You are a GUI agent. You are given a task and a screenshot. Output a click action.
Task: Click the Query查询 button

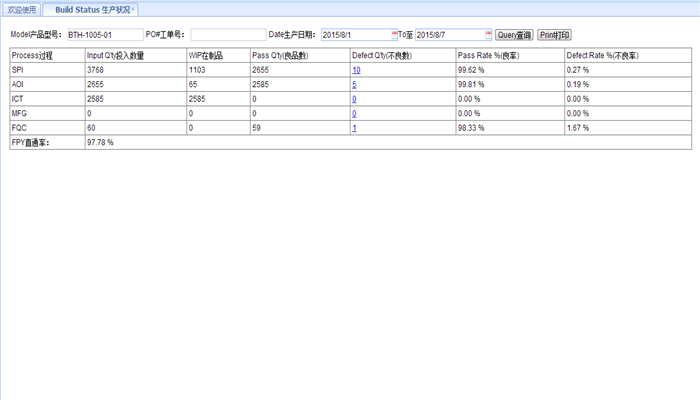514,35
